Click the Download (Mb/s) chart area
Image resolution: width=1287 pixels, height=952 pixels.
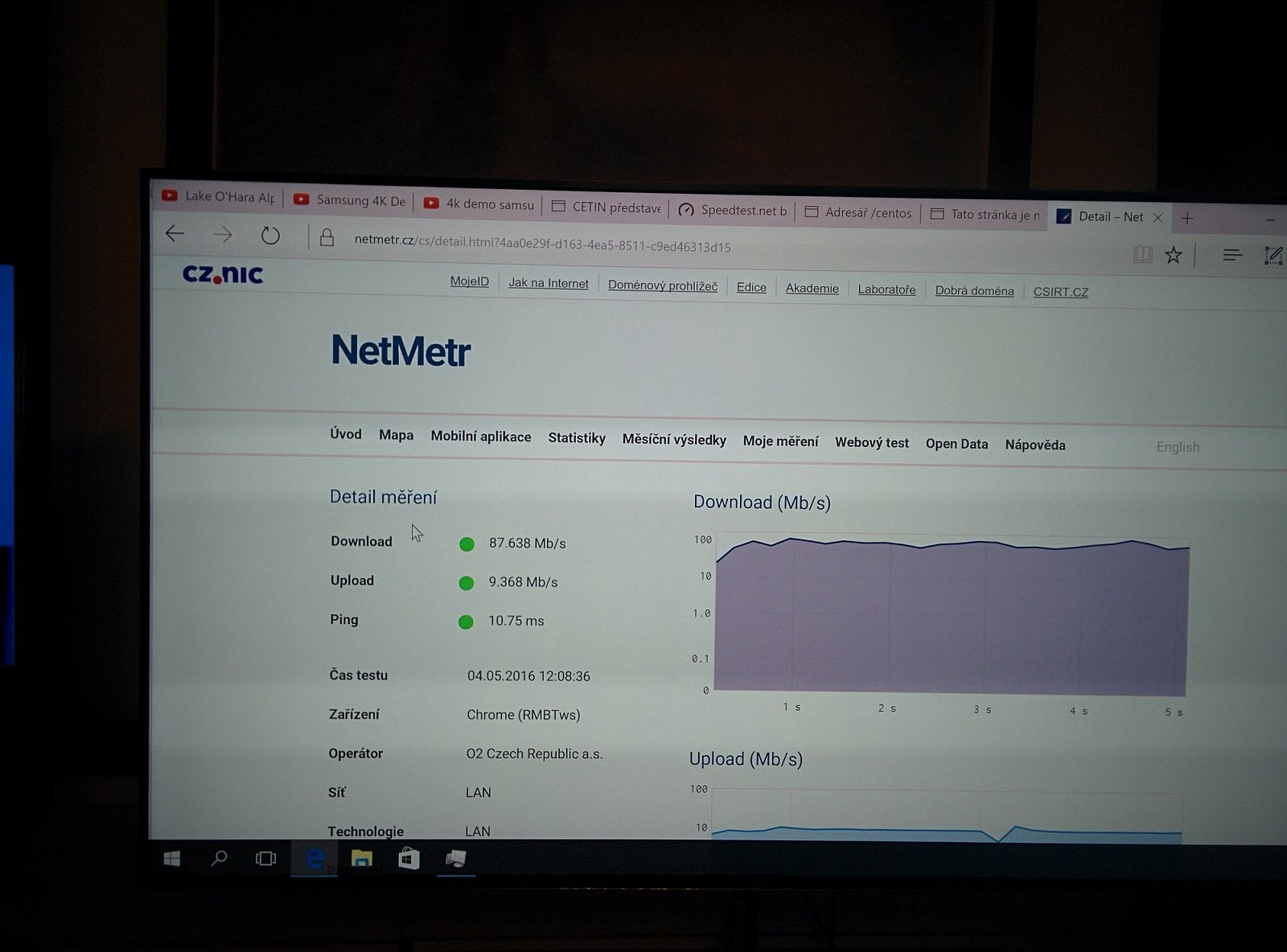tap(951, 614)
